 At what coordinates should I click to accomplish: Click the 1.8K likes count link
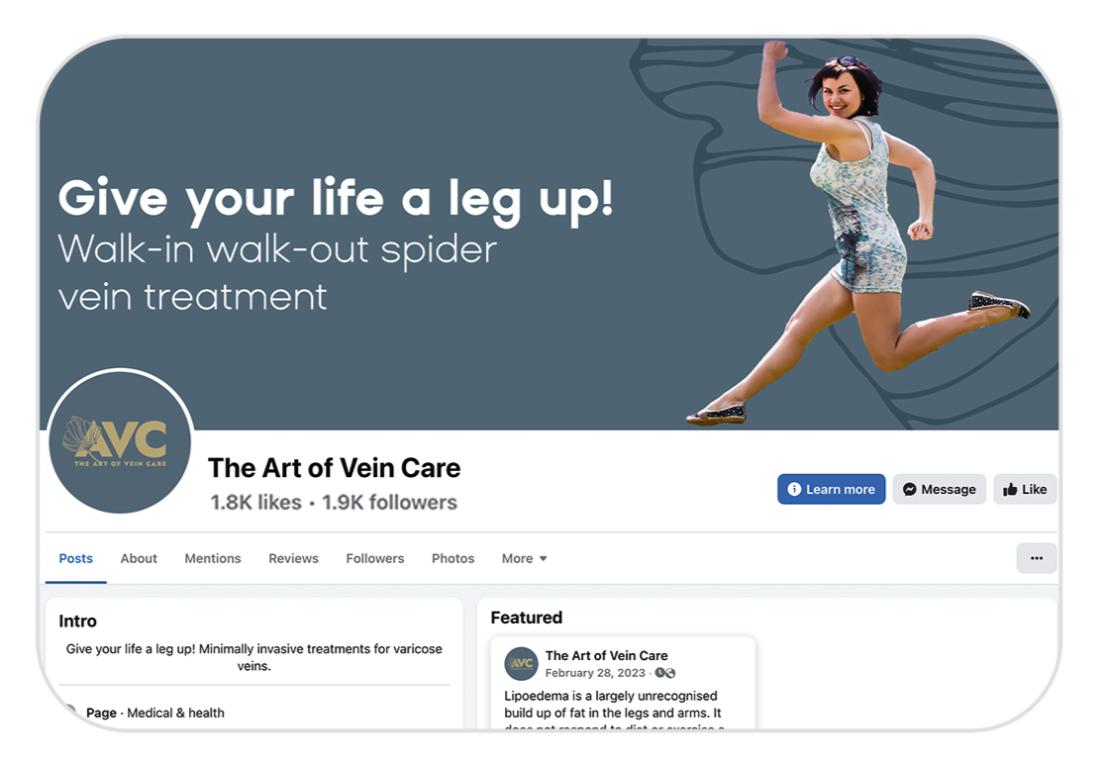[256, 503]
